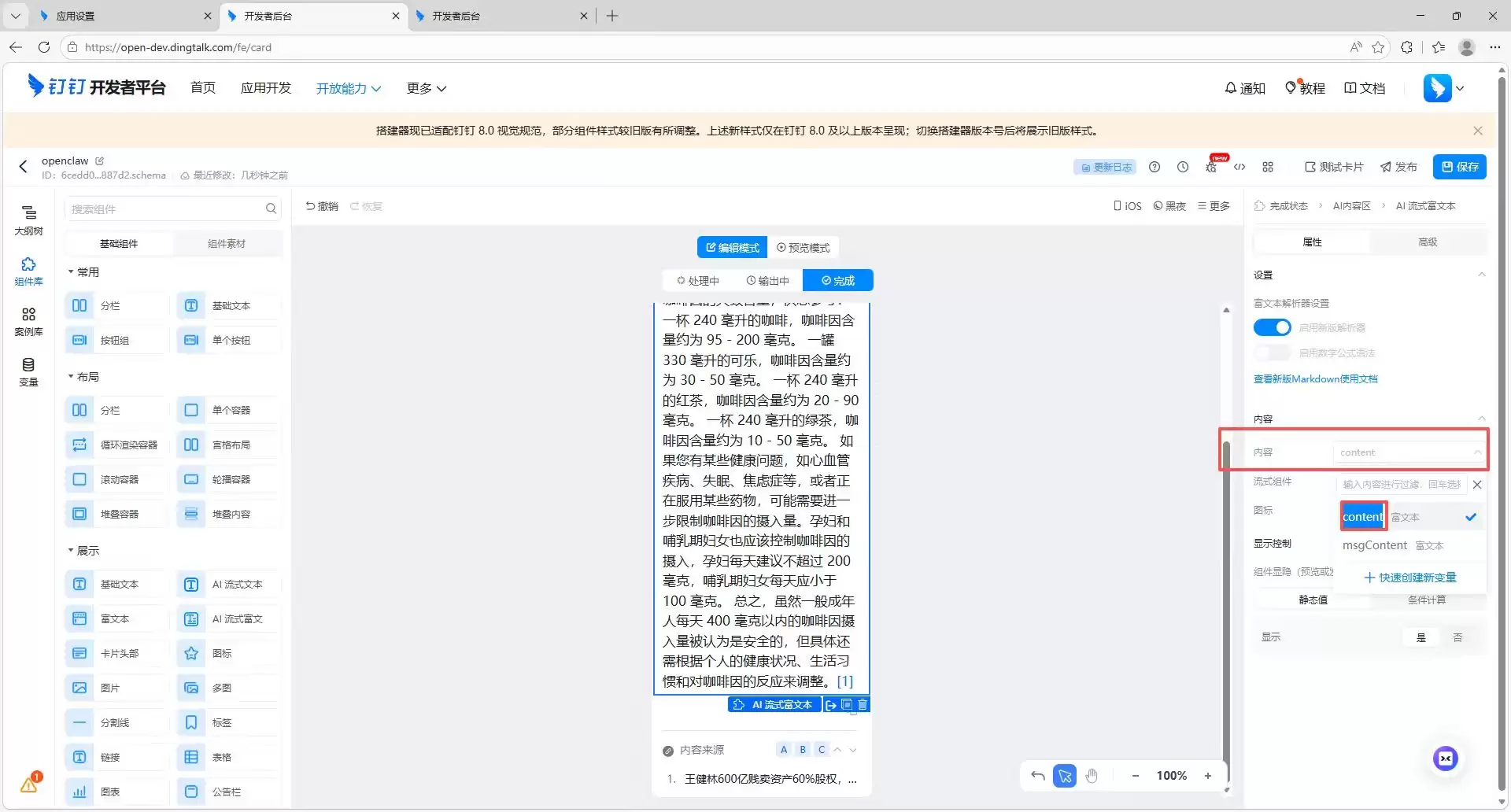Viewport: 1511px width, 812px height.
Task: Open the 案例库 case library panel
Action: point(28,321)
